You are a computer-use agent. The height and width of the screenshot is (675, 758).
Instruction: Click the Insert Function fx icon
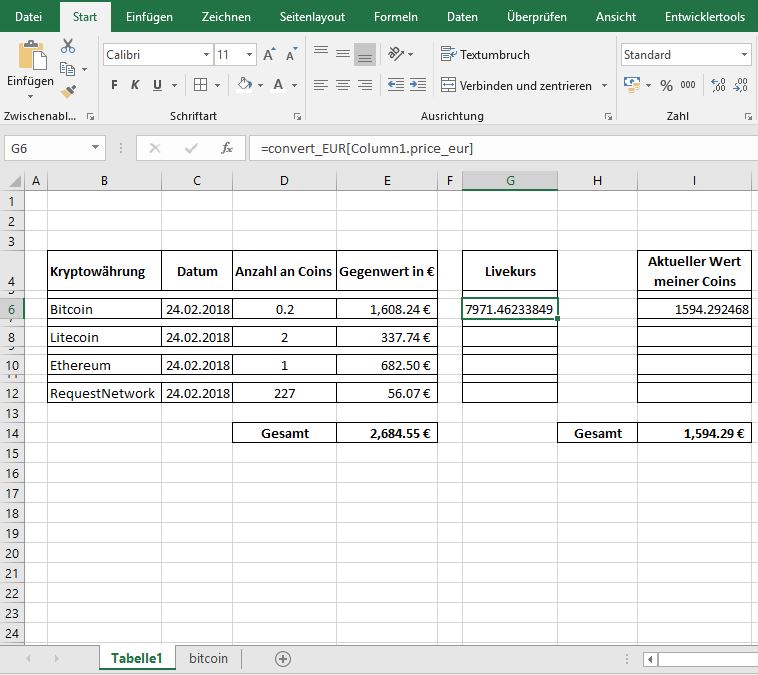pos(227,148)
